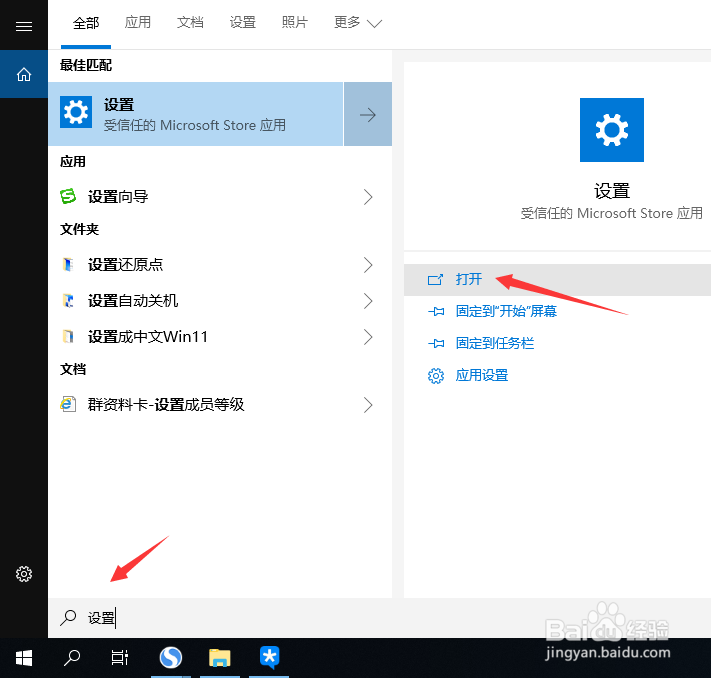Click pin icon beside 固定到"开始"屏幕
Screen dimensions: 711x678
tap(436, 312)
